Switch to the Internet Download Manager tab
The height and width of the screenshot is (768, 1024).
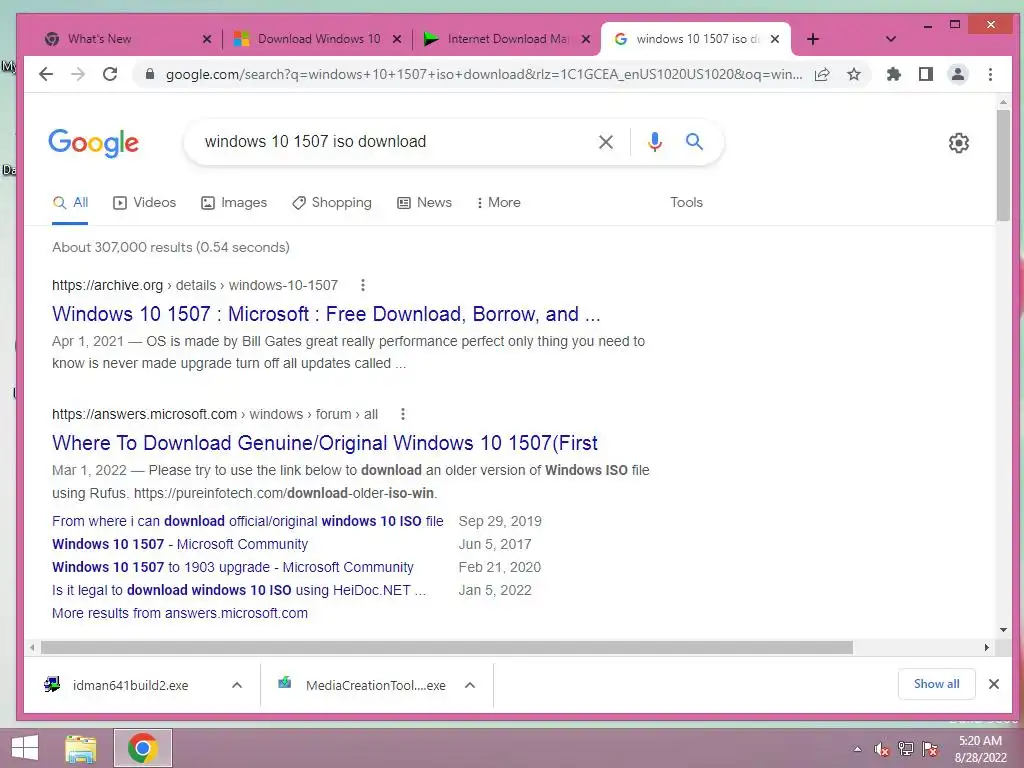tap(507, 39)
